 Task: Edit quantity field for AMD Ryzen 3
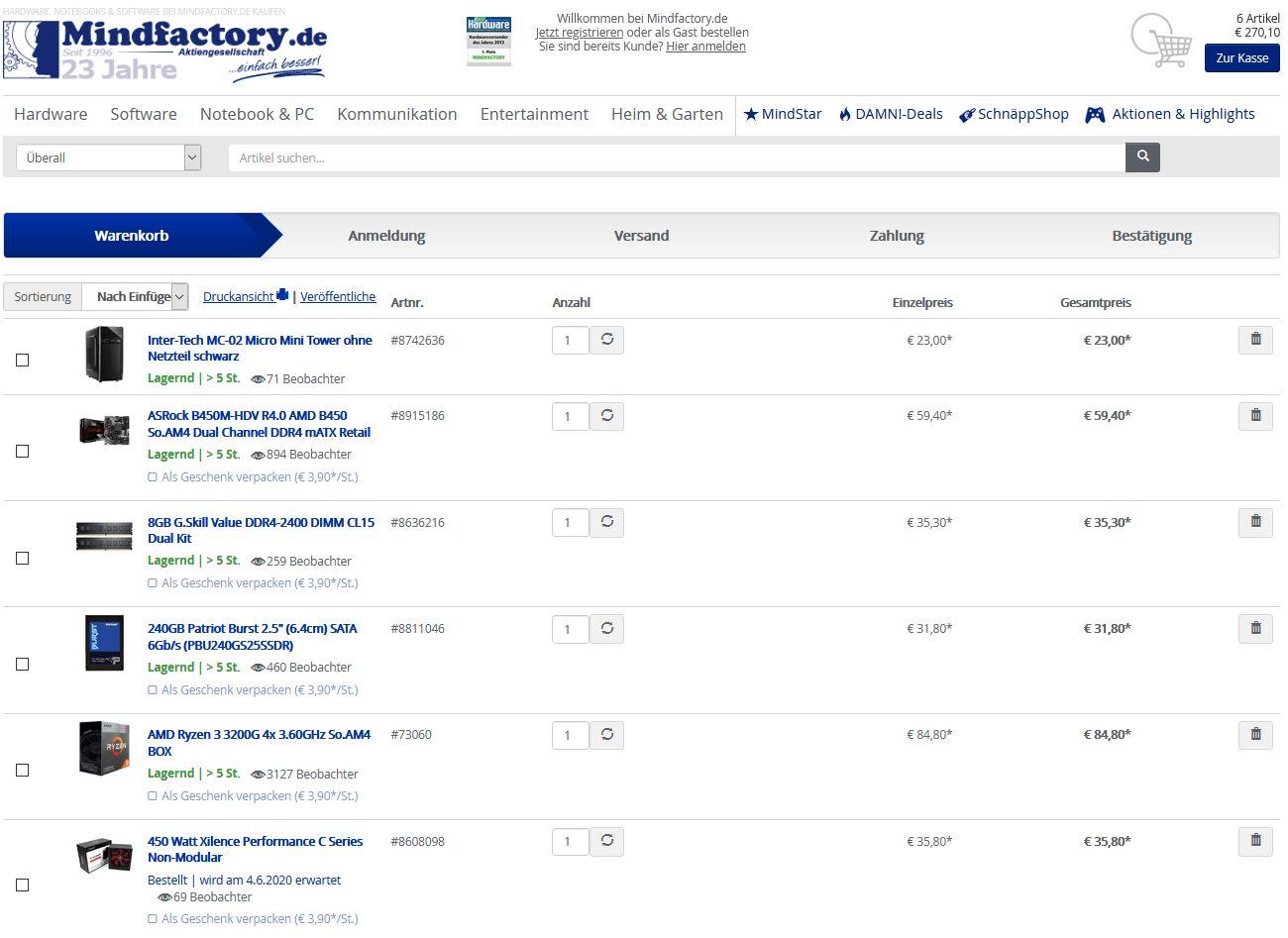571,736
